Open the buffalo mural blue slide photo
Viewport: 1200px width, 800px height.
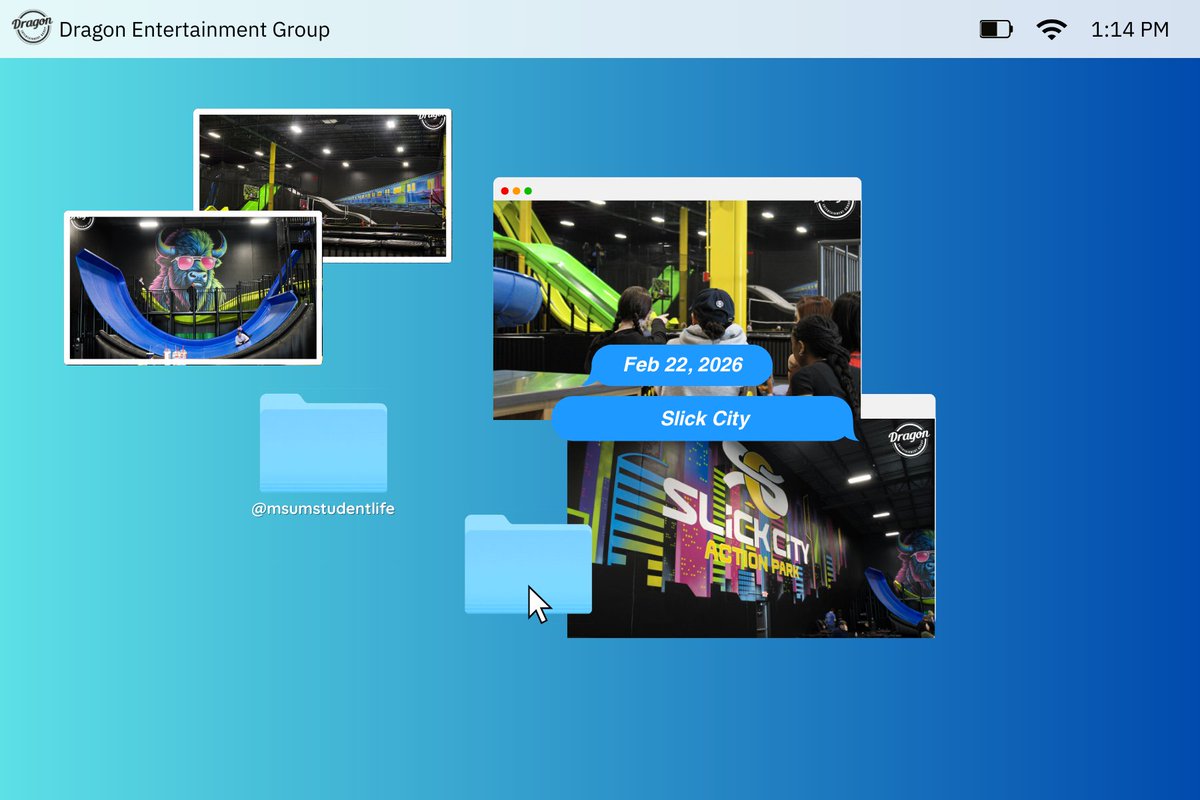click(x=193, y=287)
